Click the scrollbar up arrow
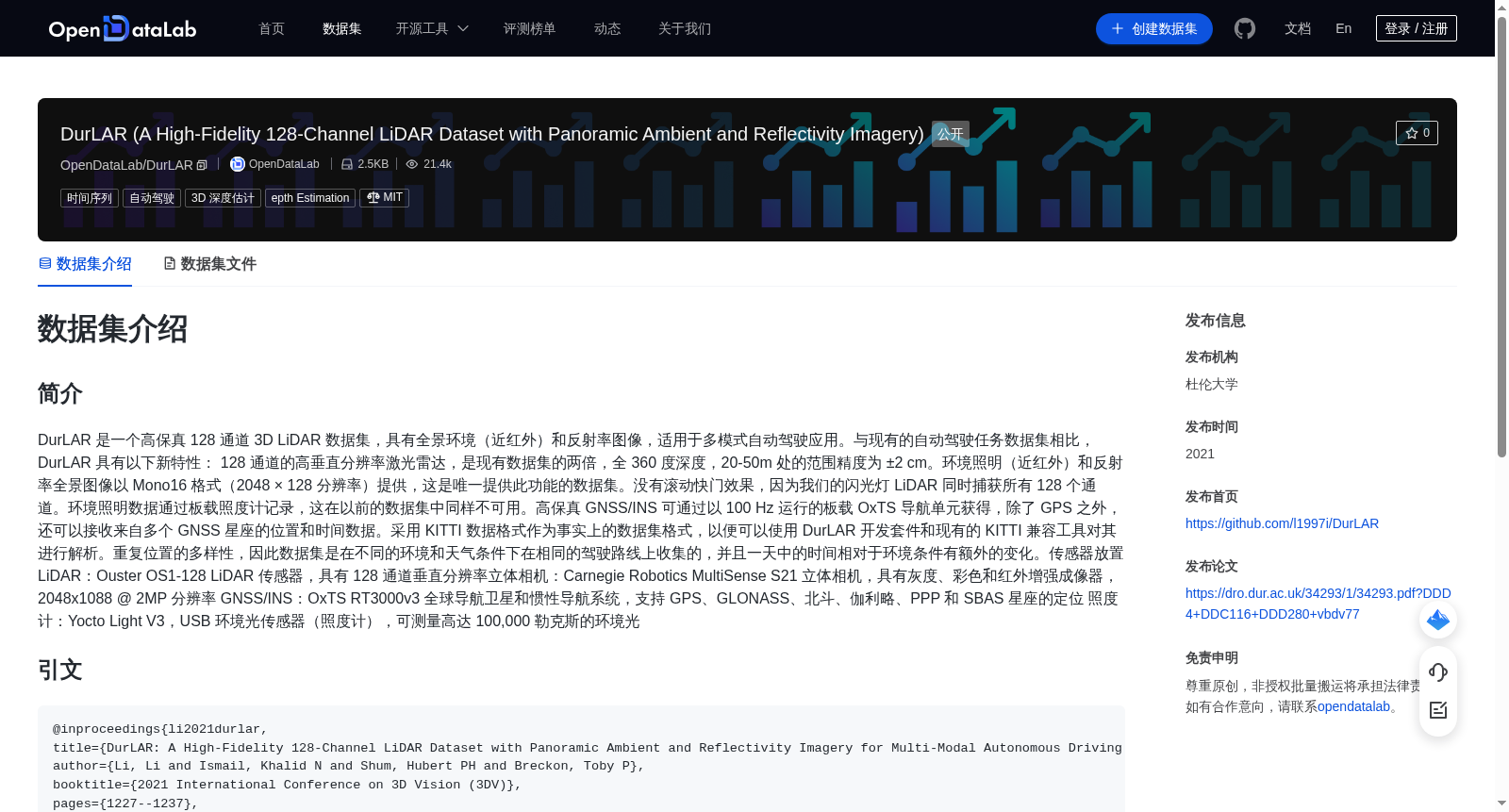Image resolution: width=1509 pixels, height=812 pixels. [1501, 7]
